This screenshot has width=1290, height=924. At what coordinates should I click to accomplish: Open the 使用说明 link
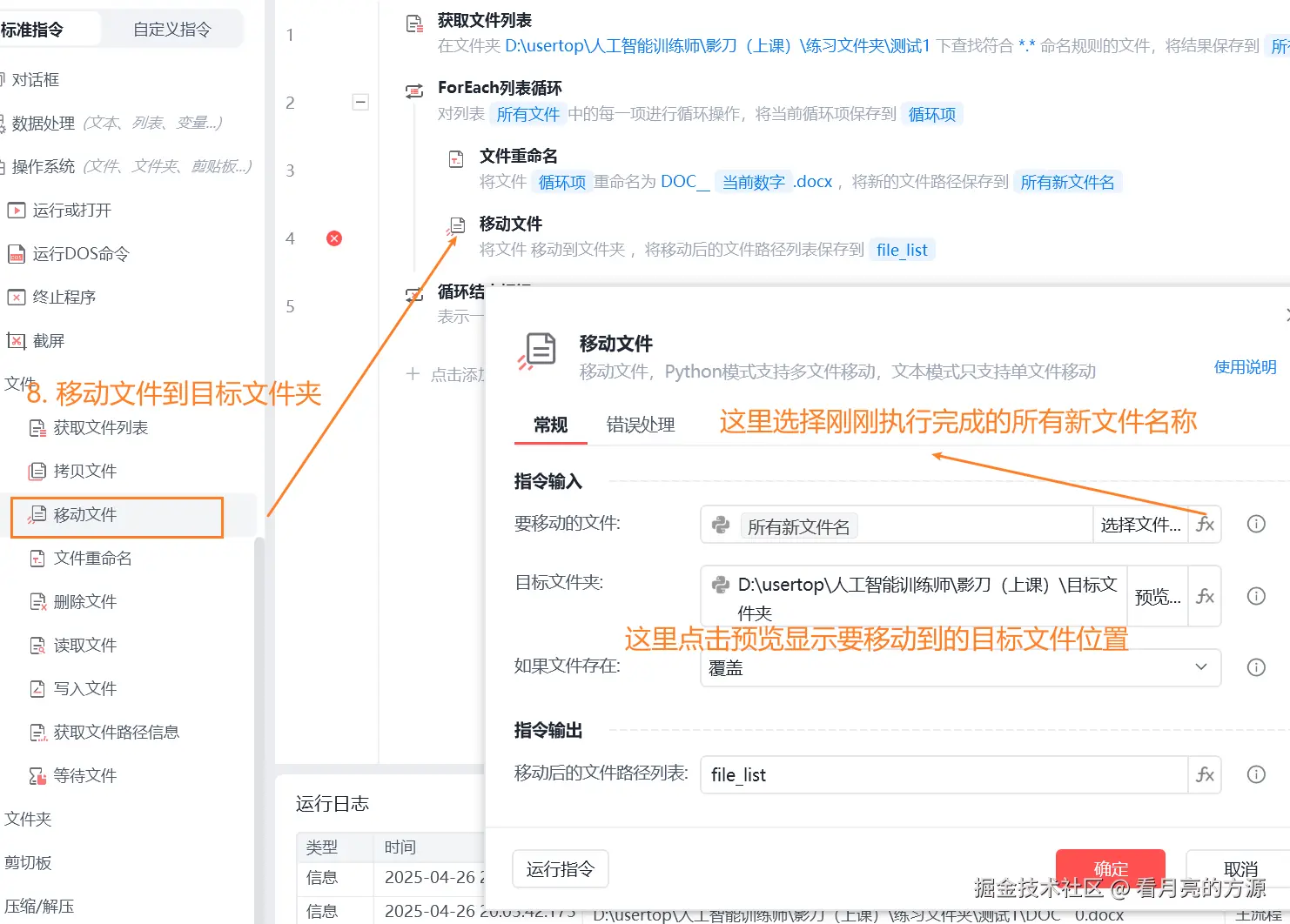1245,367
